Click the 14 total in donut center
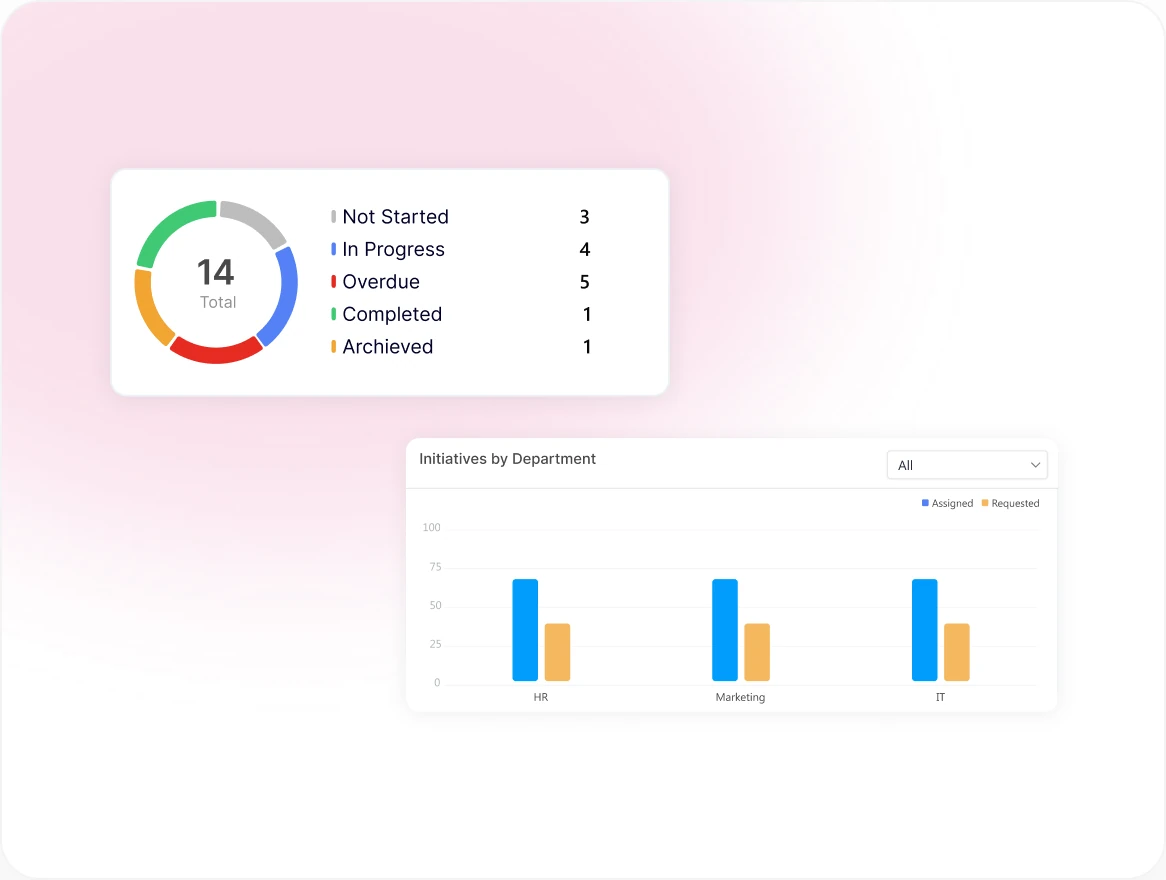 click(216, 272)
